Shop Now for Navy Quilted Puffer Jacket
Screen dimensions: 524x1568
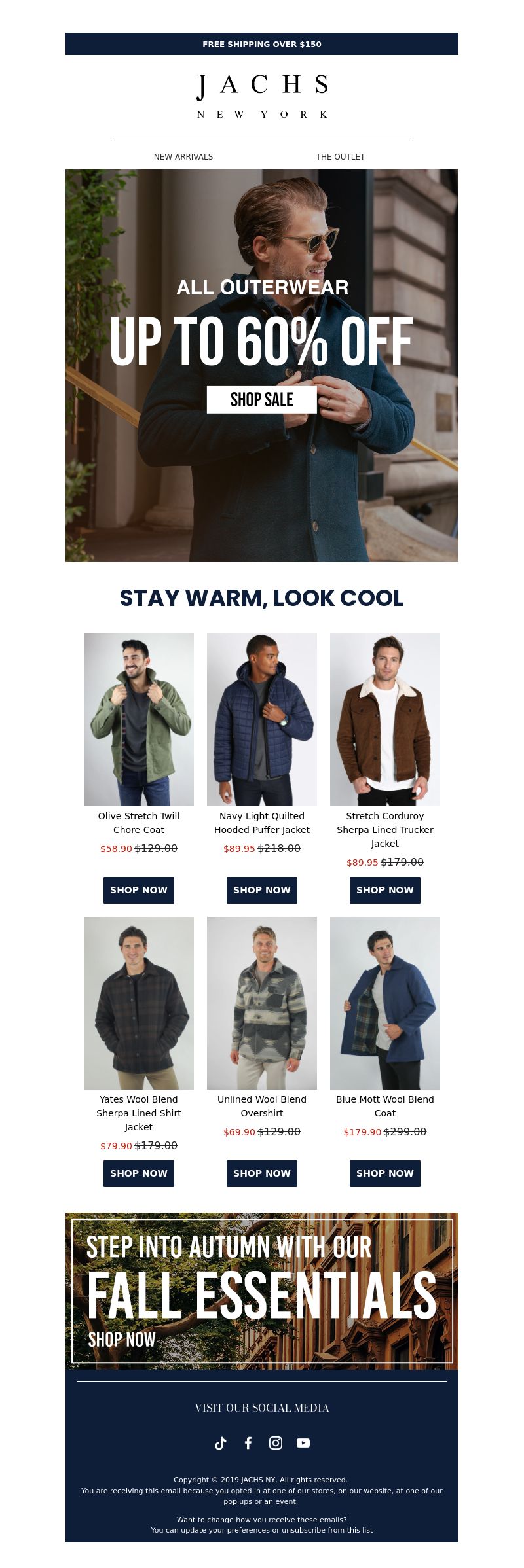pyautogui.click(x=262, y=890)
